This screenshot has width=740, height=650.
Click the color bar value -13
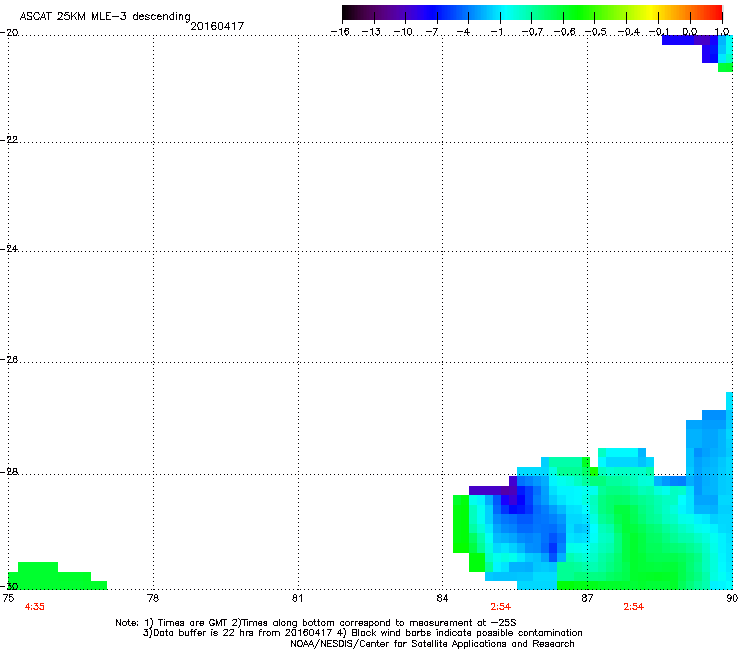(x=372, y=32)
